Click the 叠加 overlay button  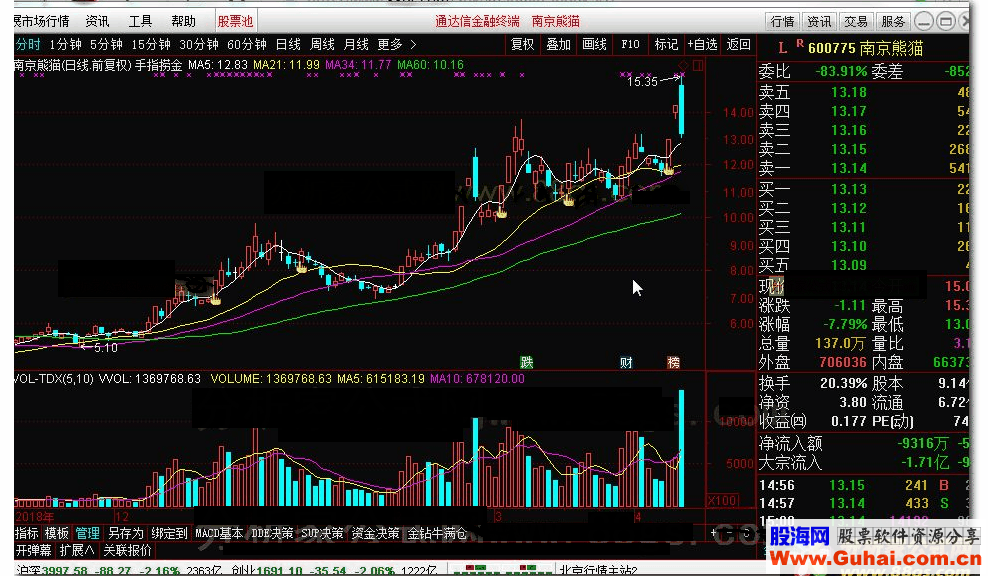click(x=558, y=45)
